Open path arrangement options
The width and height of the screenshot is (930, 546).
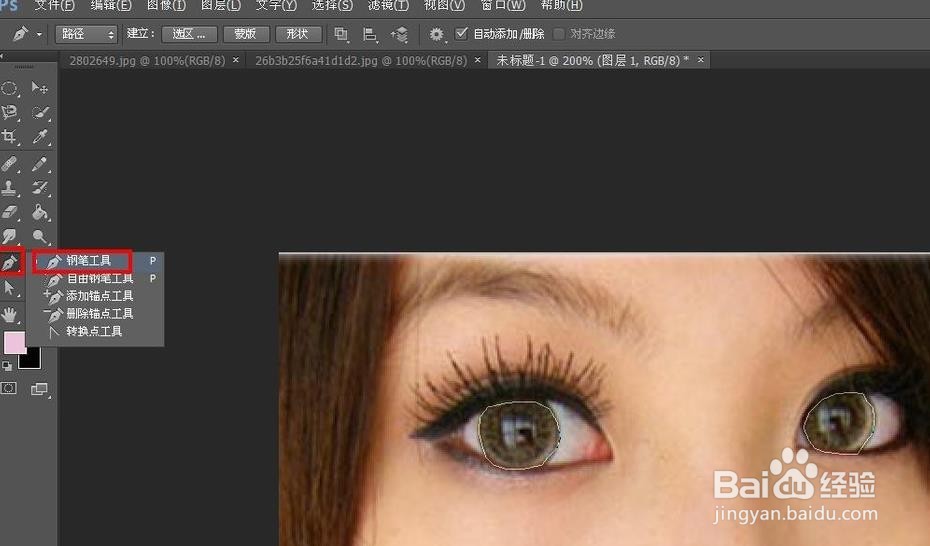tap(399, 34)
